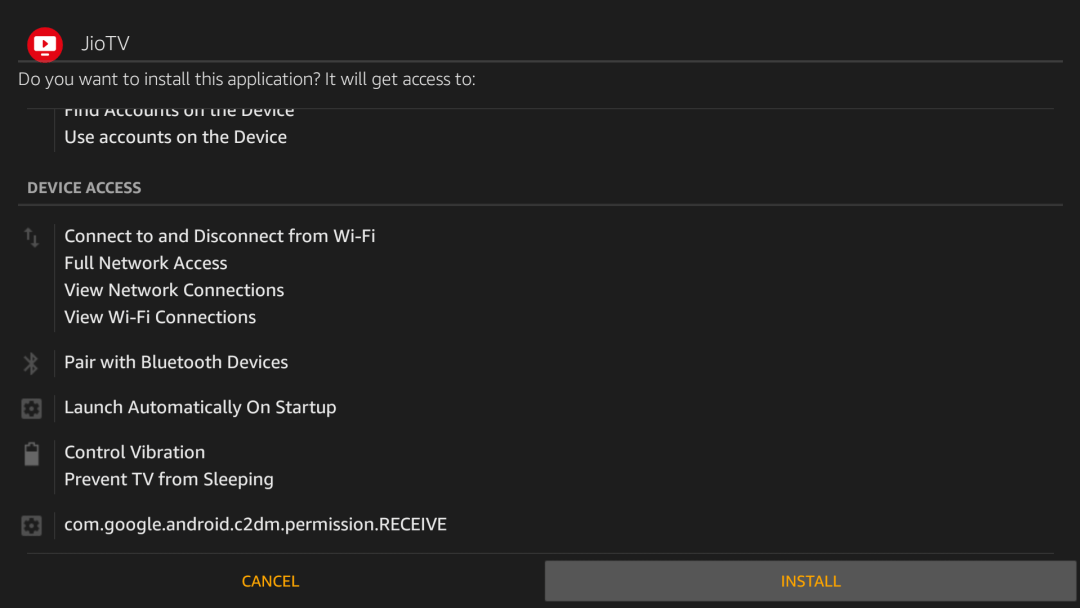Select 'Connect to and Disconnect from Wi-Fi' entry
The height and width of the screenshot is (608, 1080).
(220, 236)
